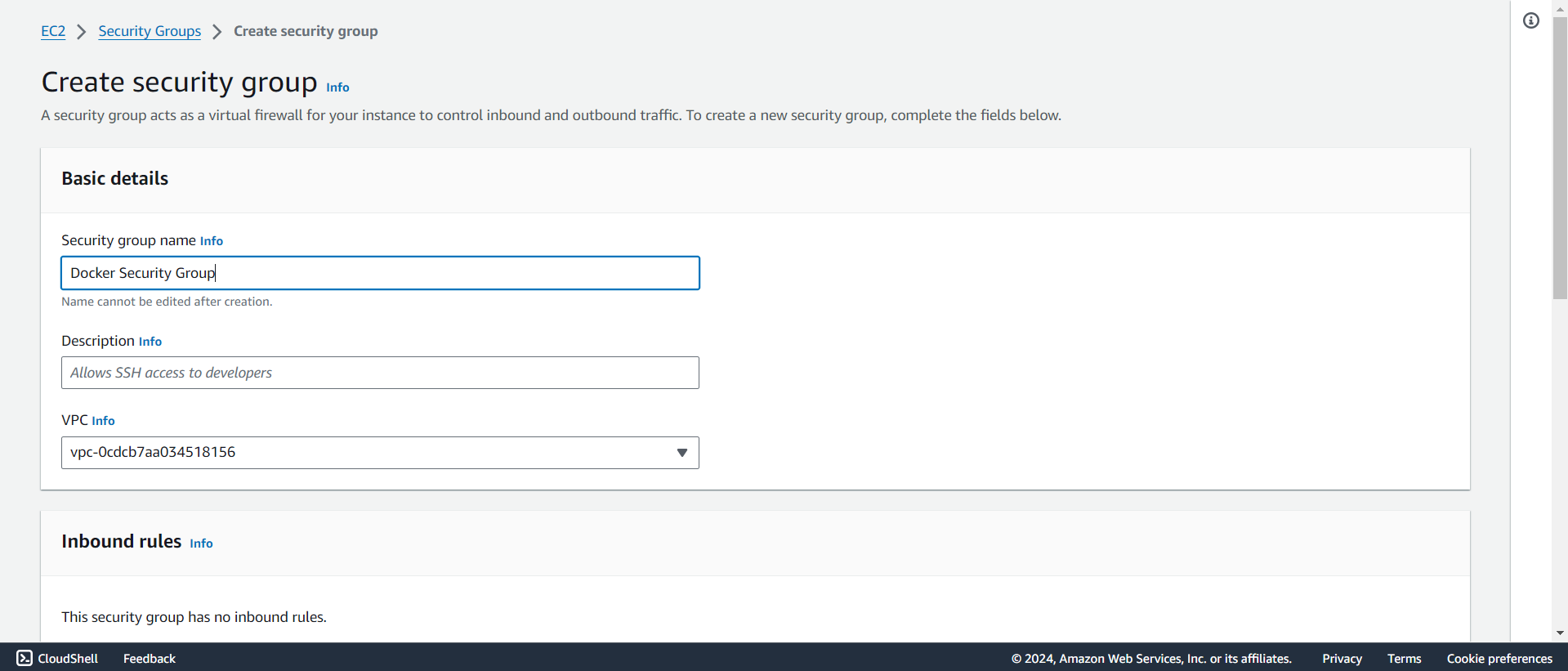Click 'This security group has no inbound rules.' text
Screen dimensions: 1568x671
click(x=194, y=617)
